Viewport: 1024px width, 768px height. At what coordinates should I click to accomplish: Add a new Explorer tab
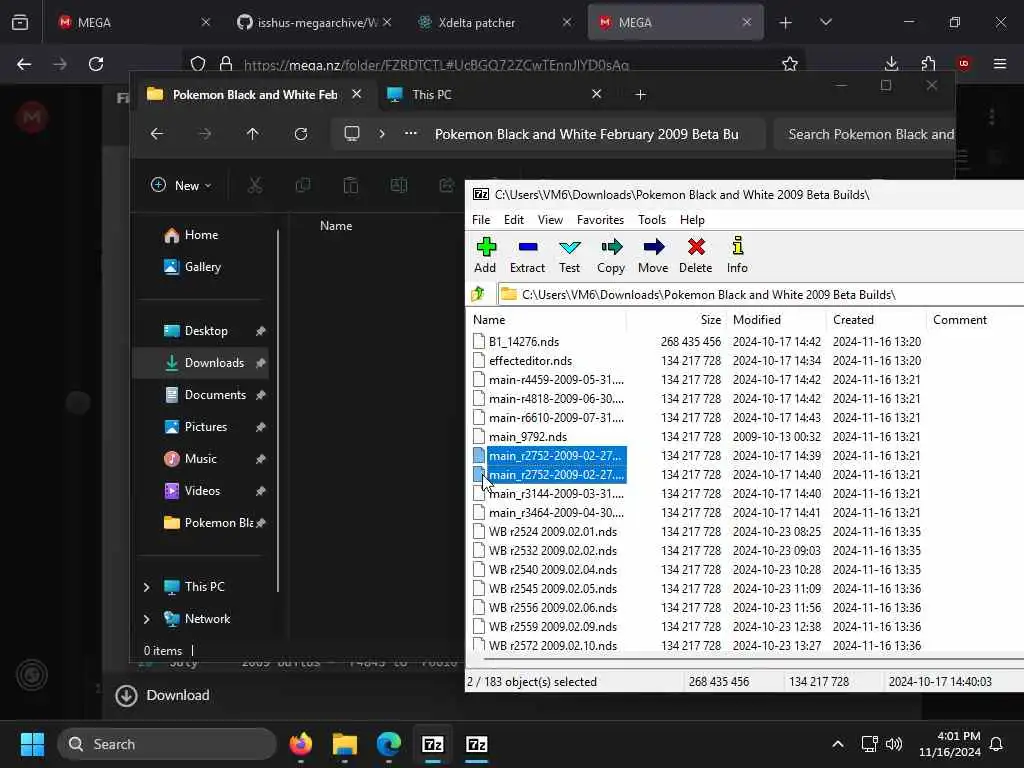pyautogui.click(x=641, y=95)
